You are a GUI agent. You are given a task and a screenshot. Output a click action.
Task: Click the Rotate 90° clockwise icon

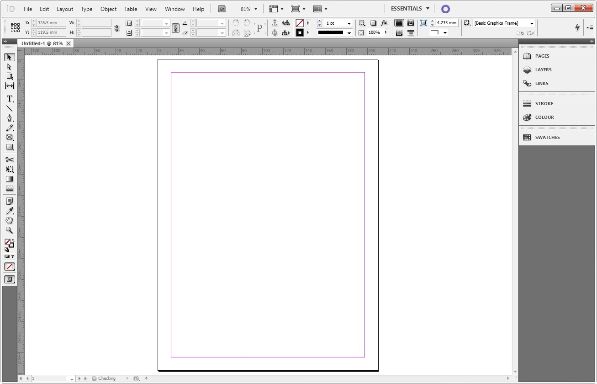point(236,23)
